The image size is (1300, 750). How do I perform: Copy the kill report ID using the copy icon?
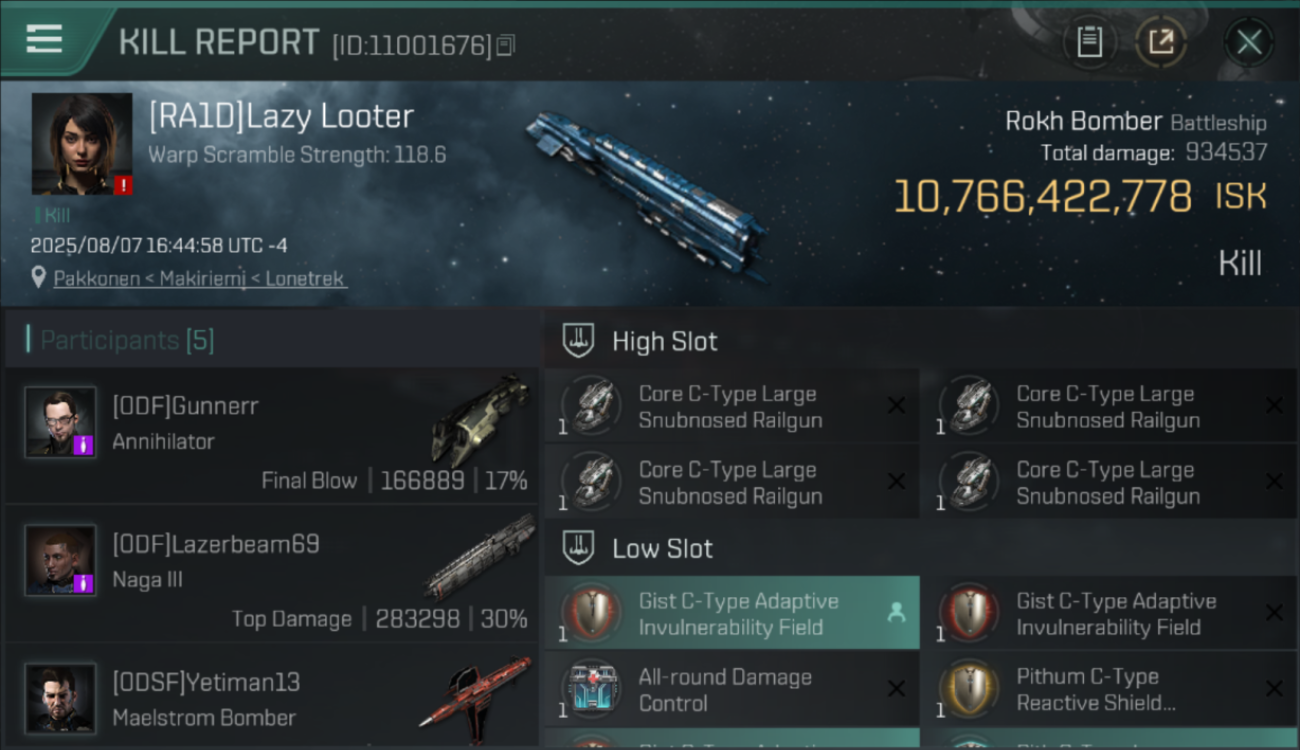pos(506,45)
